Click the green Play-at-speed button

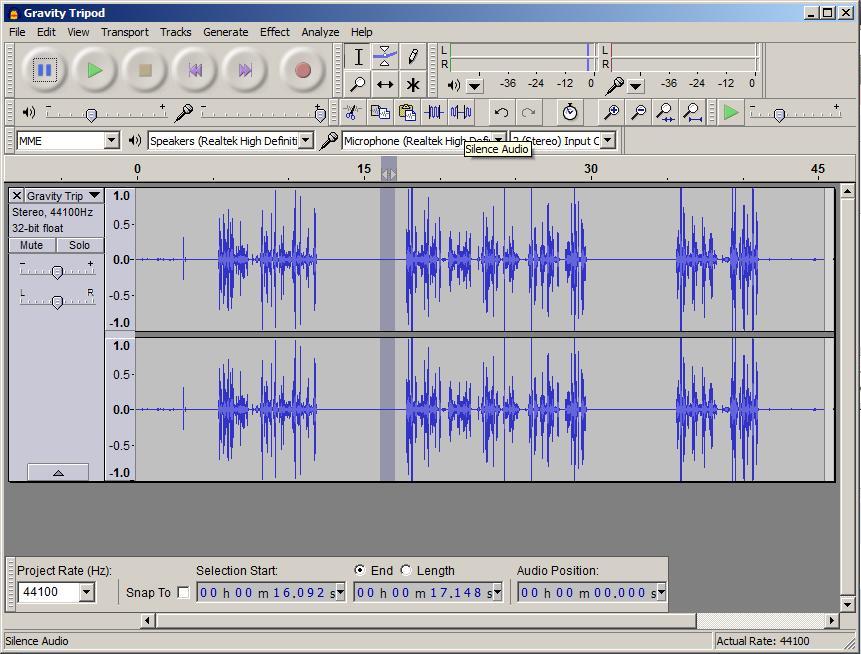(x=730, y=113)
